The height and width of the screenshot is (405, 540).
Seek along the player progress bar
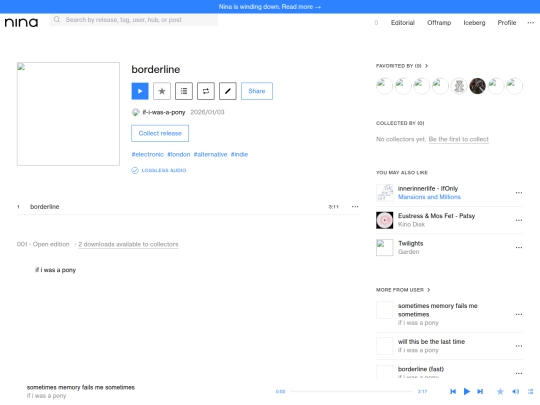(351, 391)
